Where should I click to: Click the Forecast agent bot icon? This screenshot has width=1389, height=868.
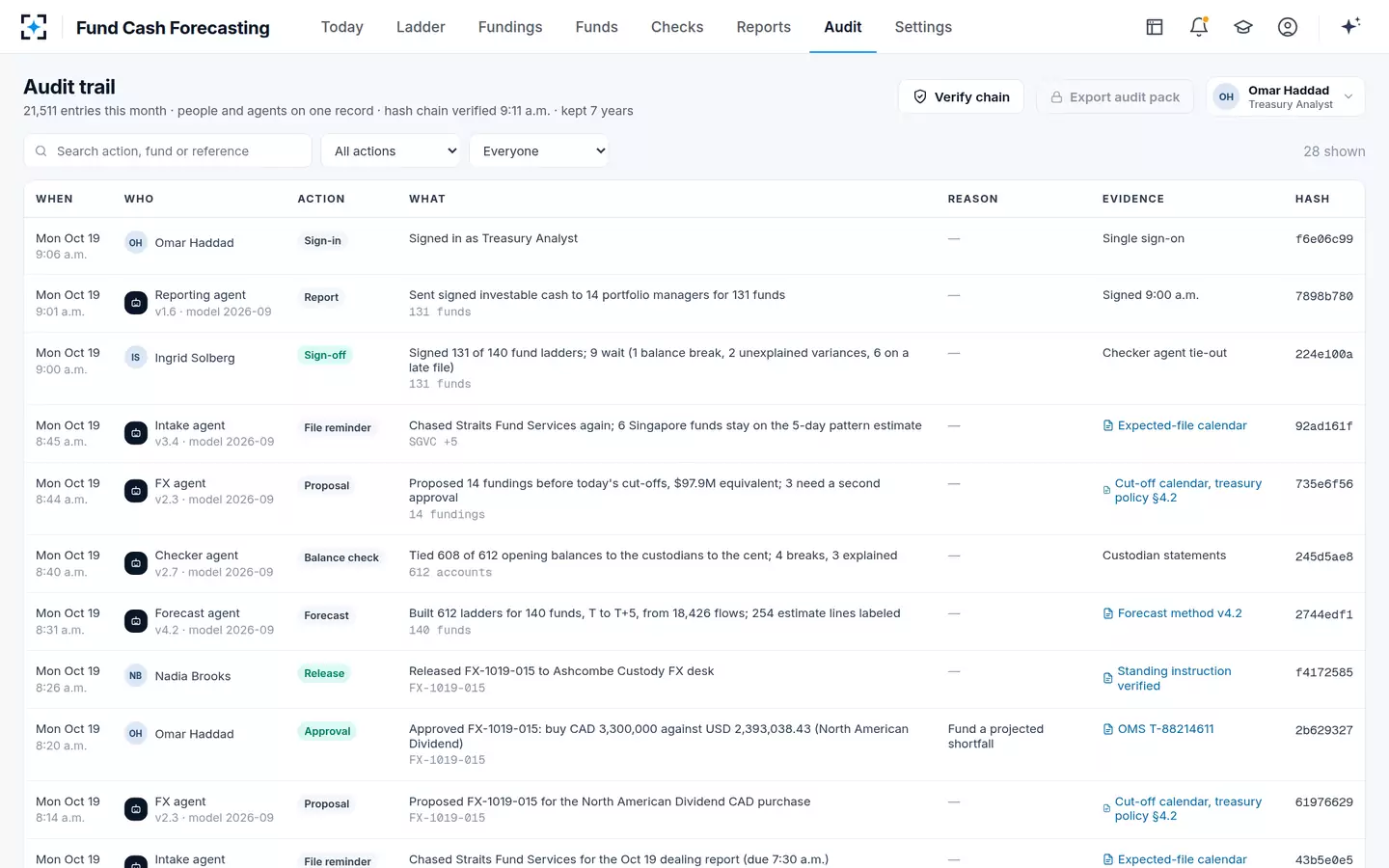136,621
